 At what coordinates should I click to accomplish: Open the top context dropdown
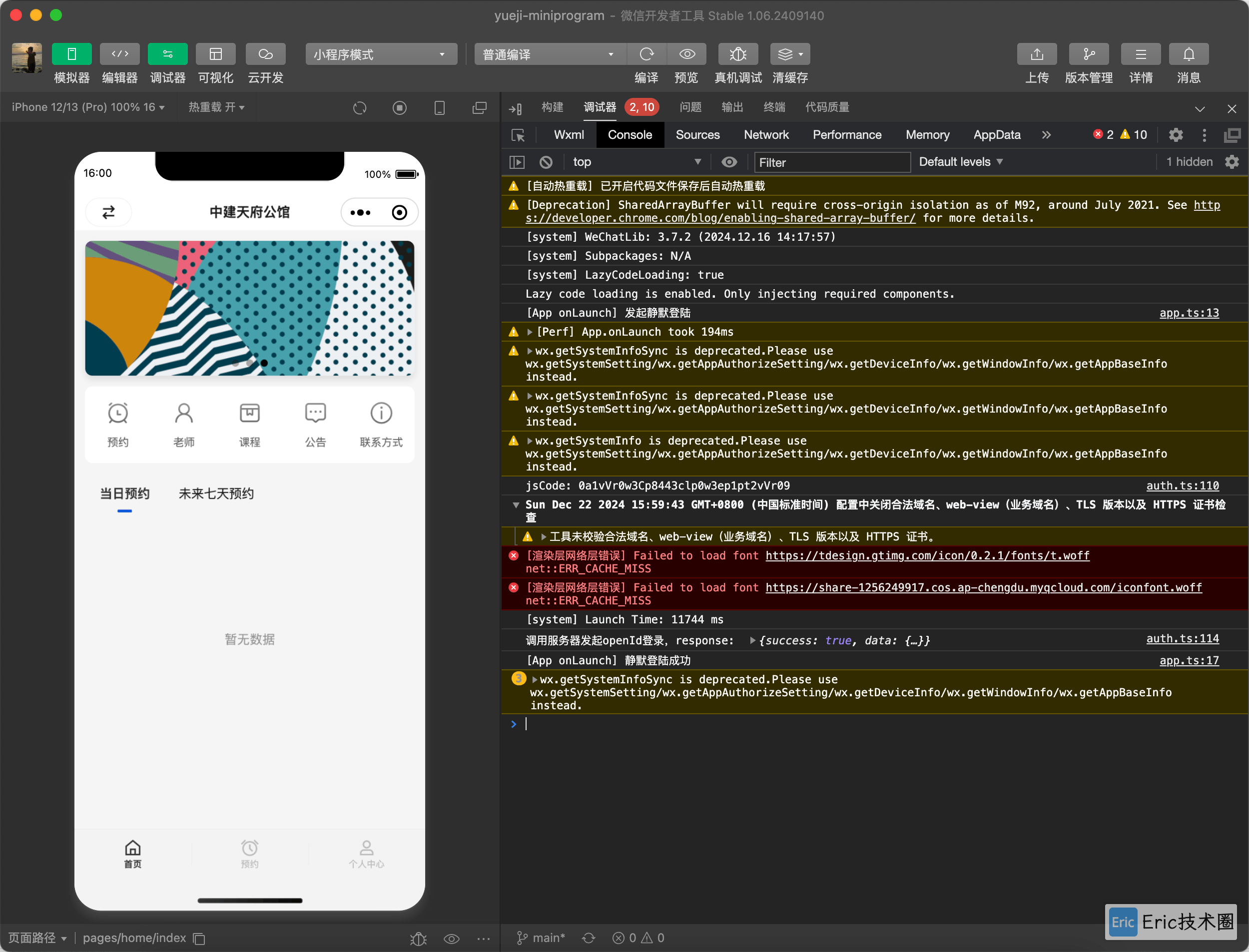click(637, 162)
